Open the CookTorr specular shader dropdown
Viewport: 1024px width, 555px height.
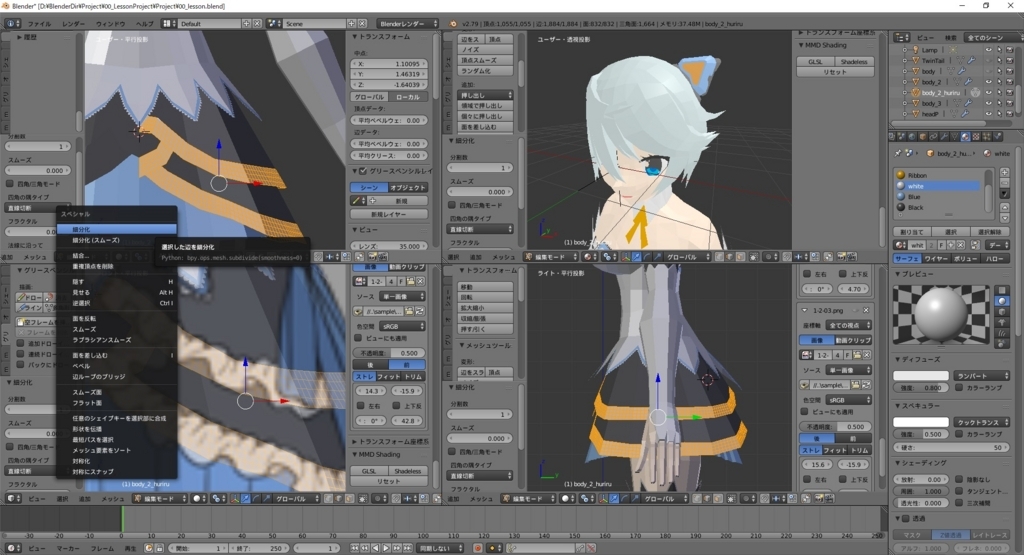982,422
